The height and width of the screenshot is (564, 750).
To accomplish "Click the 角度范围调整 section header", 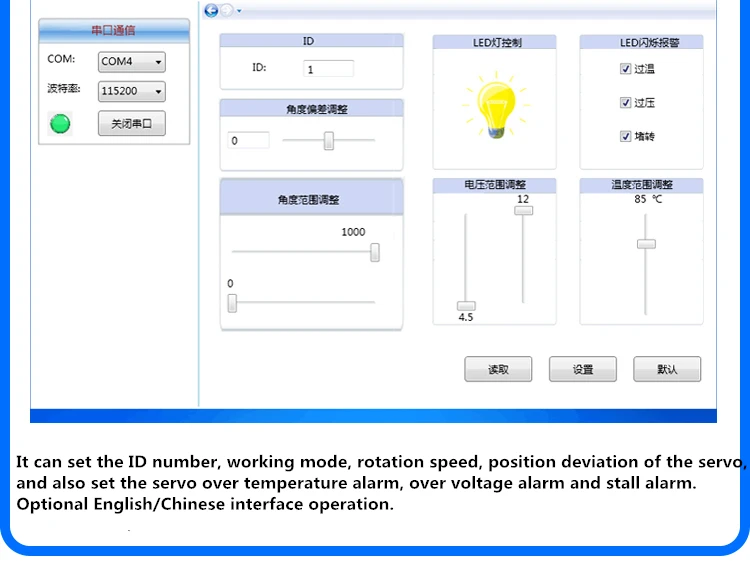I will coord(311,197).
